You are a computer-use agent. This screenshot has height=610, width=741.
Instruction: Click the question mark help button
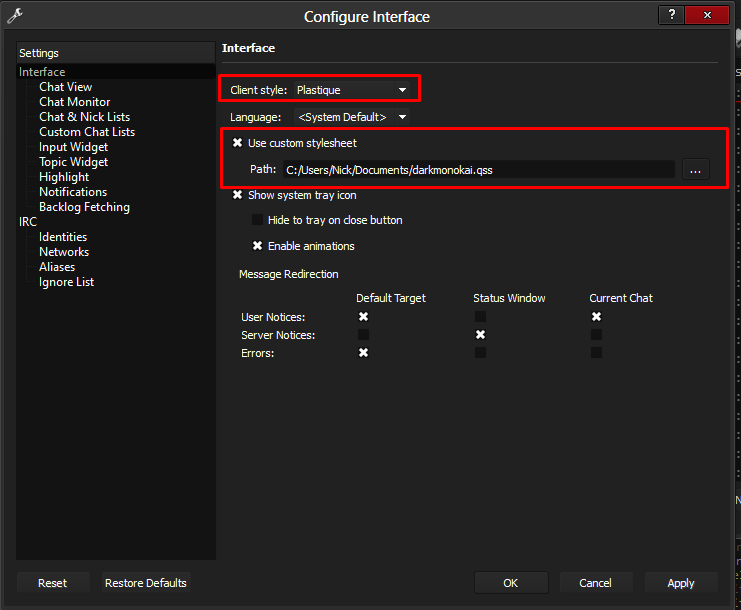point(674,15)
